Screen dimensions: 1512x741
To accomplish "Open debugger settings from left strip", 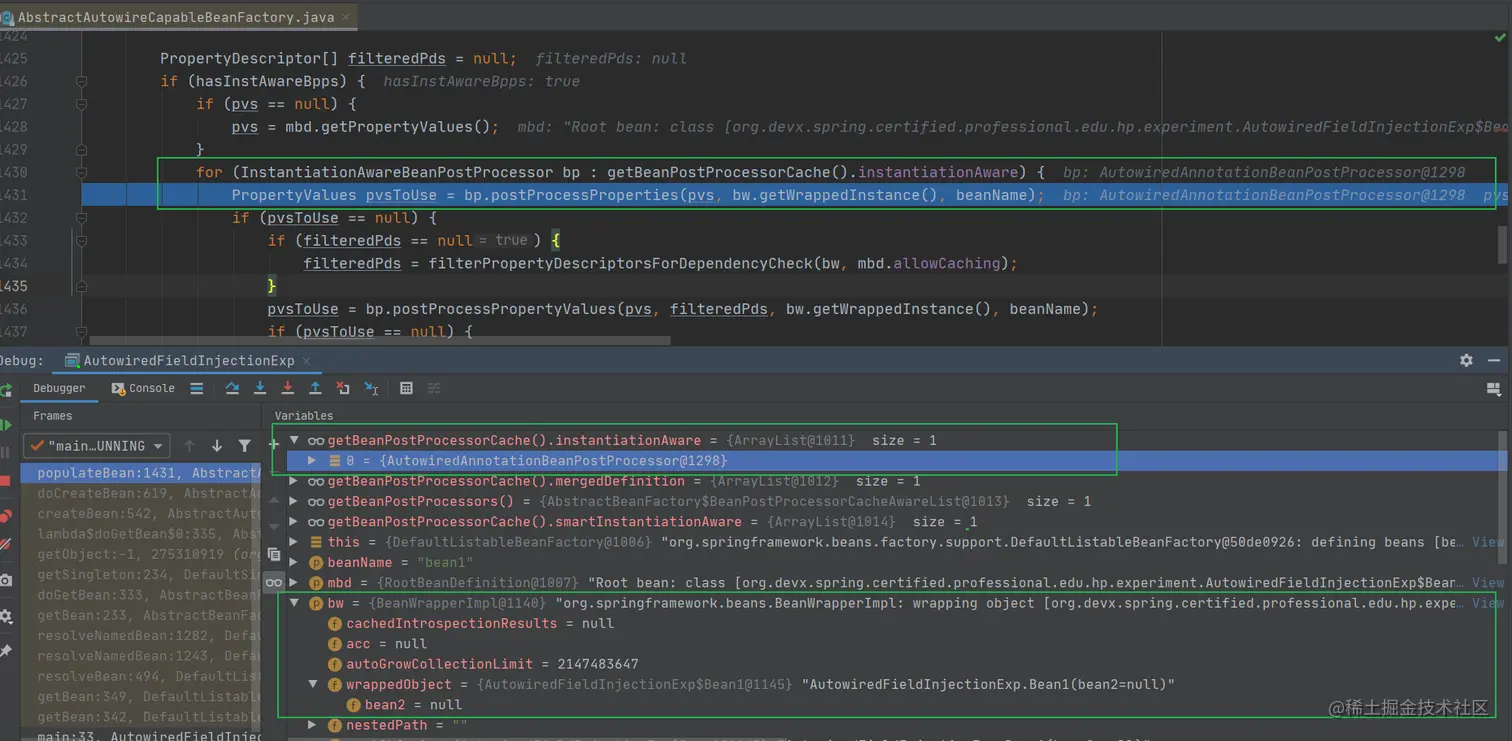I will click(5, 617).
